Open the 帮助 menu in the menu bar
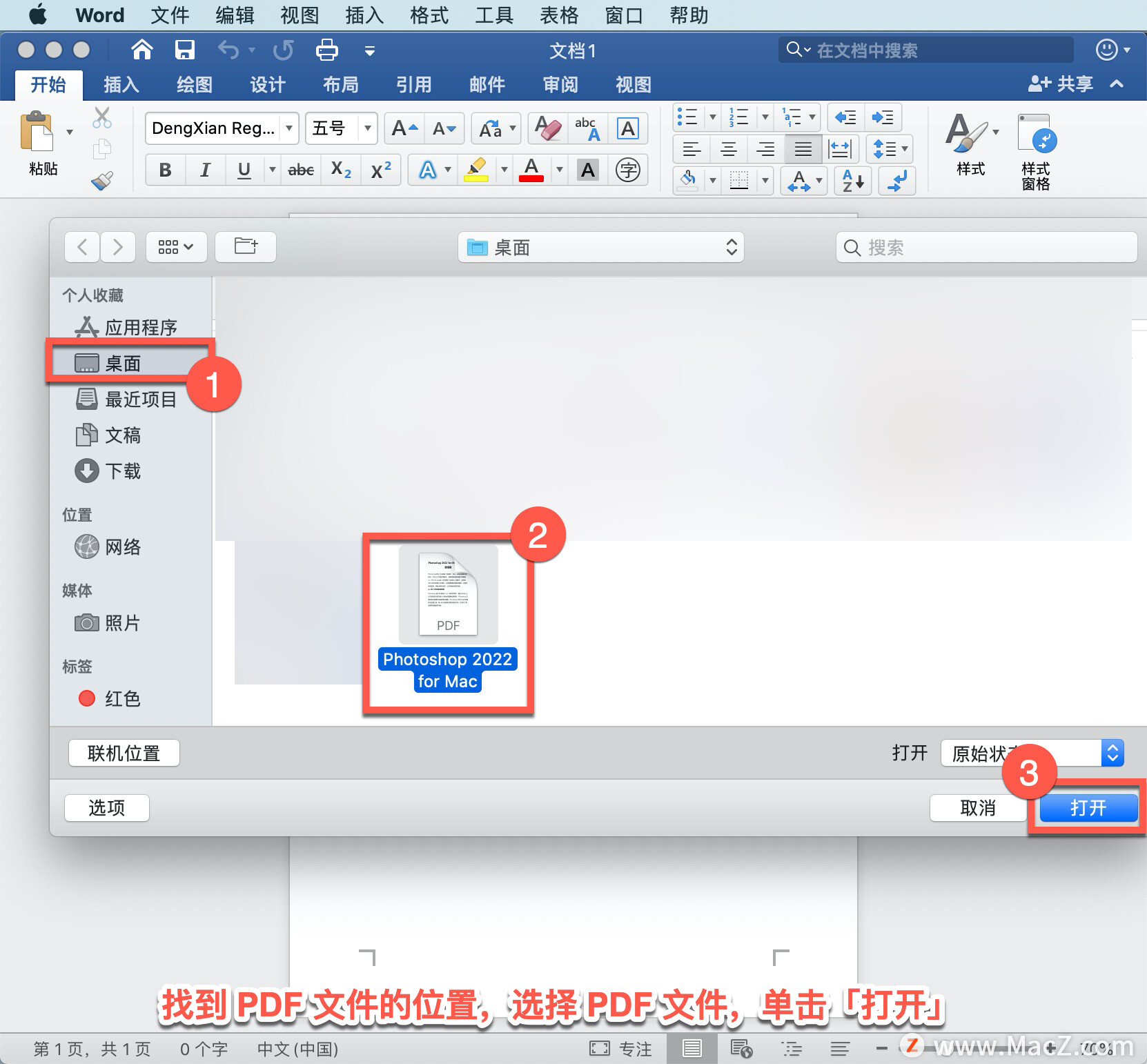 coord(689,15)
